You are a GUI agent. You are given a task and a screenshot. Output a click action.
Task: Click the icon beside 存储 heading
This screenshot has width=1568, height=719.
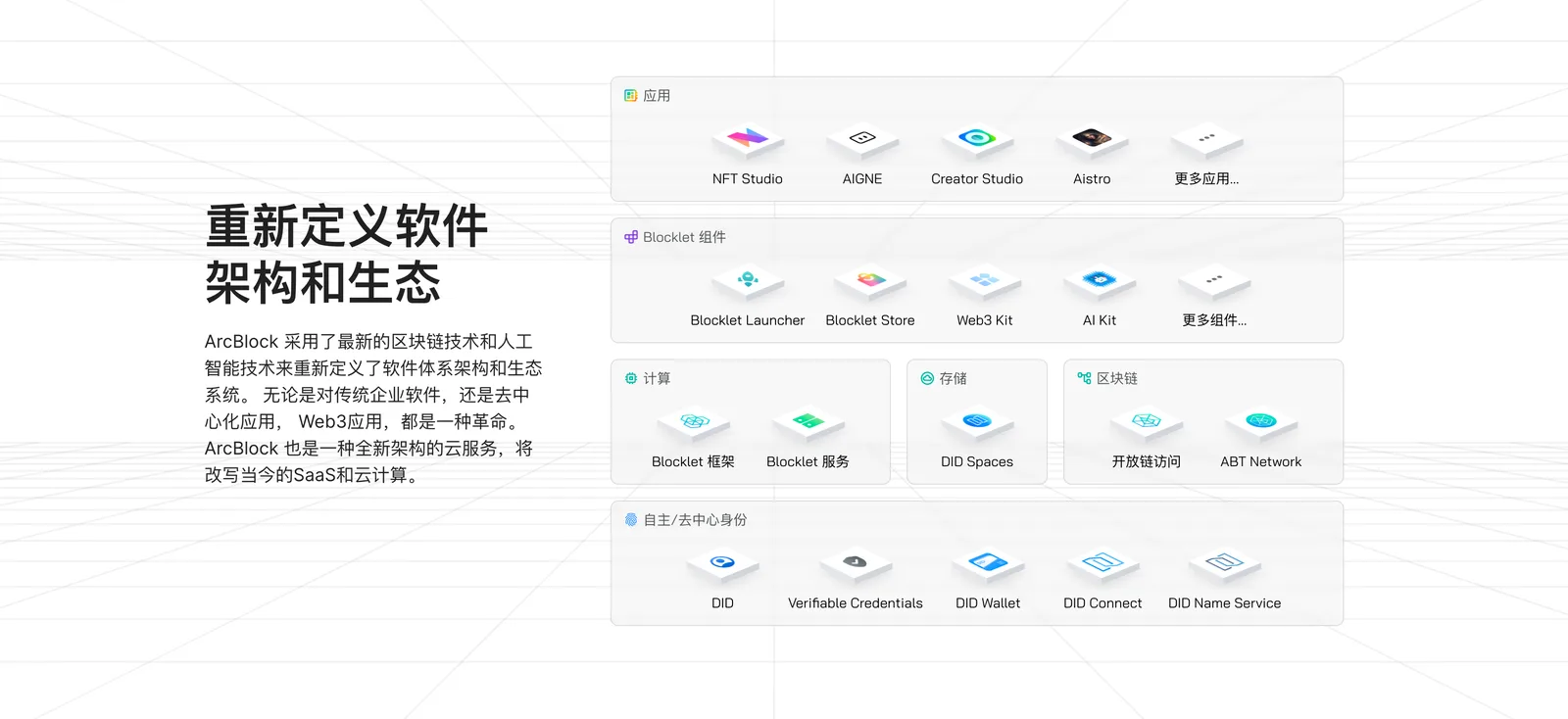pos(927,378)
